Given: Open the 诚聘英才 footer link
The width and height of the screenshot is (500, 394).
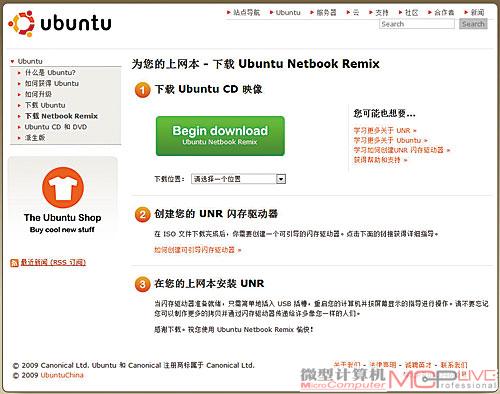Looking at the screenshot, I should click(x=418, y=365).
